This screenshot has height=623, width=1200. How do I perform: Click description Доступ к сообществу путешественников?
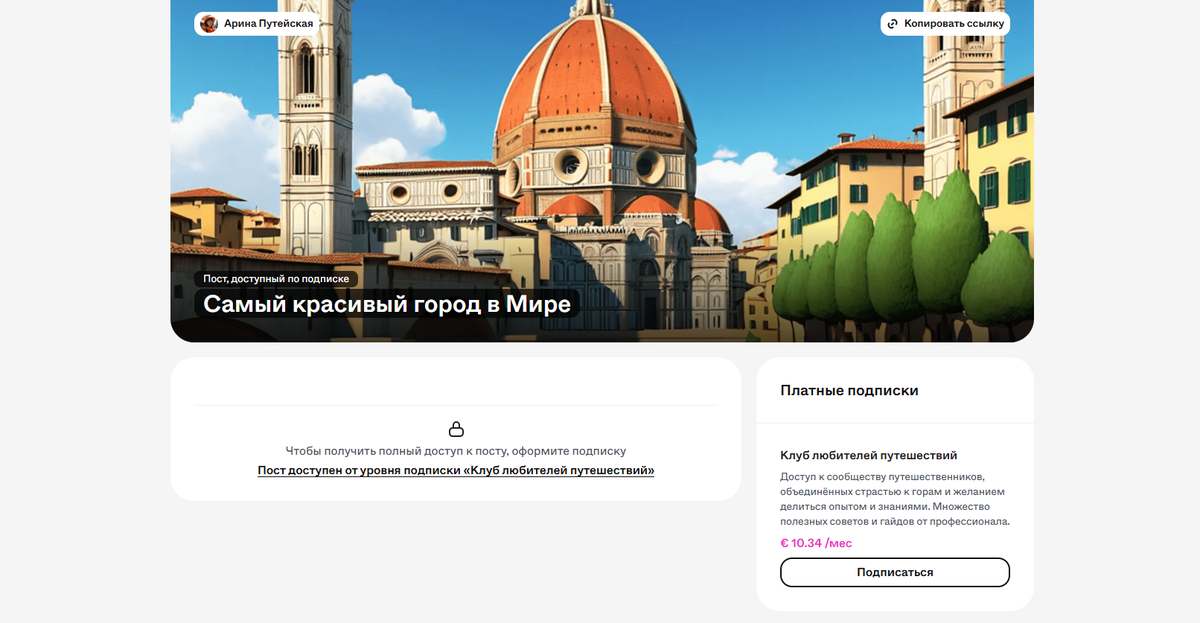click(x=894, y=499)
